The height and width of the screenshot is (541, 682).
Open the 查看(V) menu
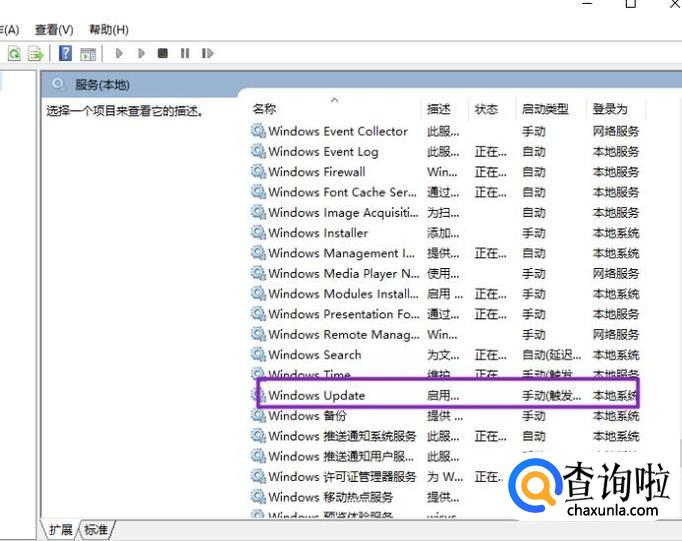pos(53,30)
